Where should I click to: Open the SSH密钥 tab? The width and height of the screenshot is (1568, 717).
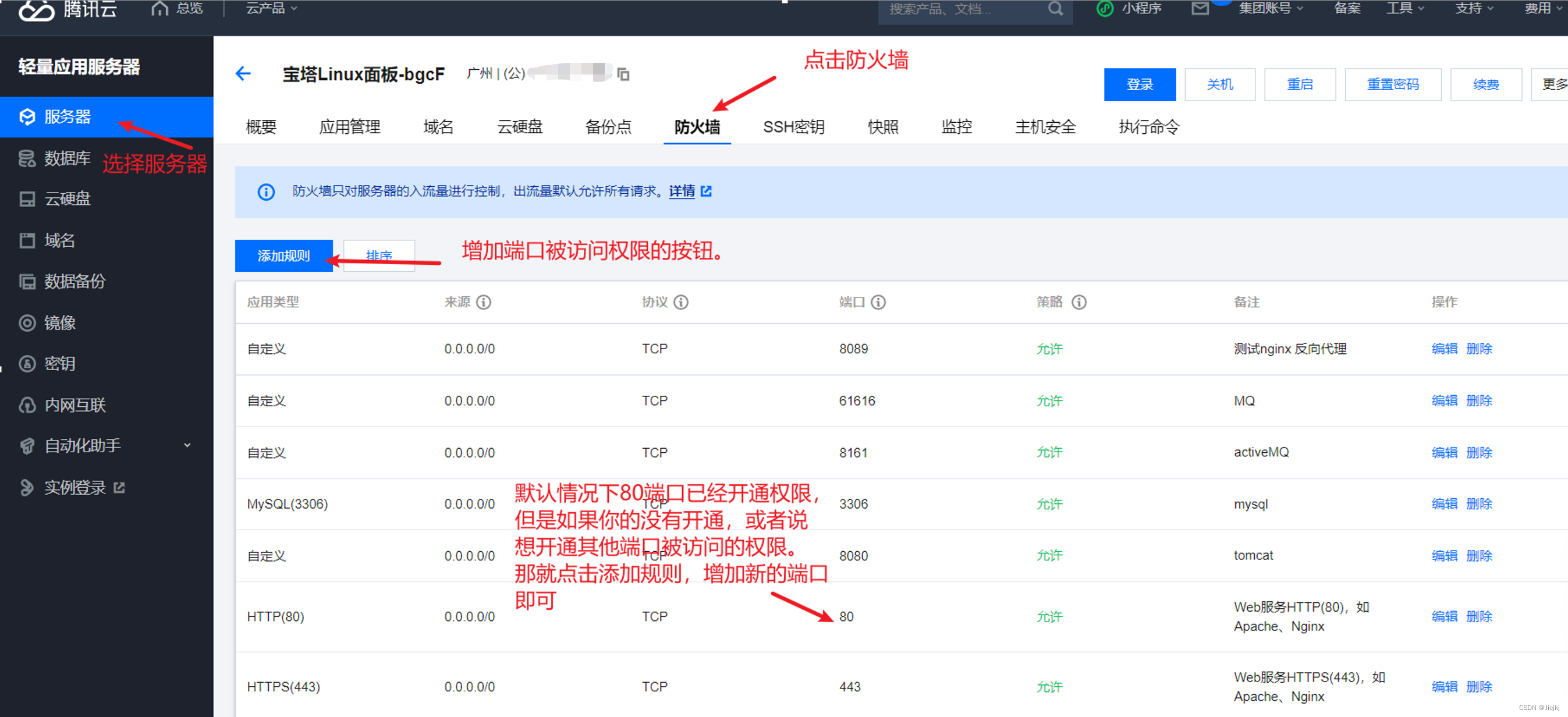pos(793,127)
